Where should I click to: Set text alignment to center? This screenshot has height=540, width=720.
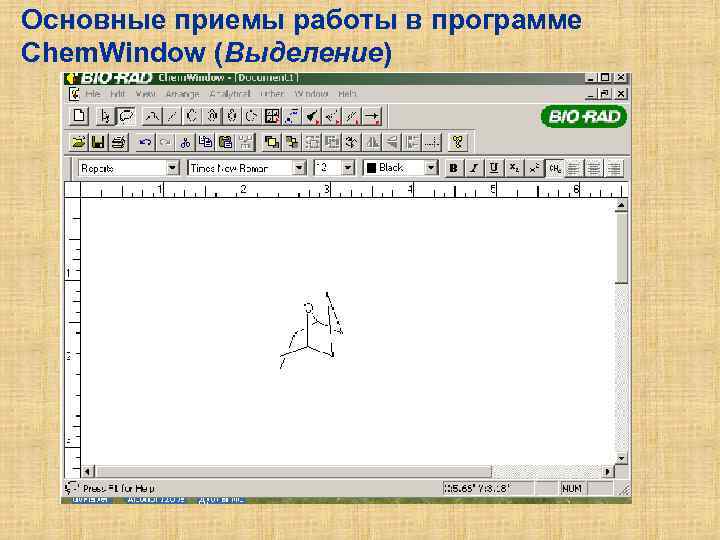pyautogui.click(x=594, y=168)
